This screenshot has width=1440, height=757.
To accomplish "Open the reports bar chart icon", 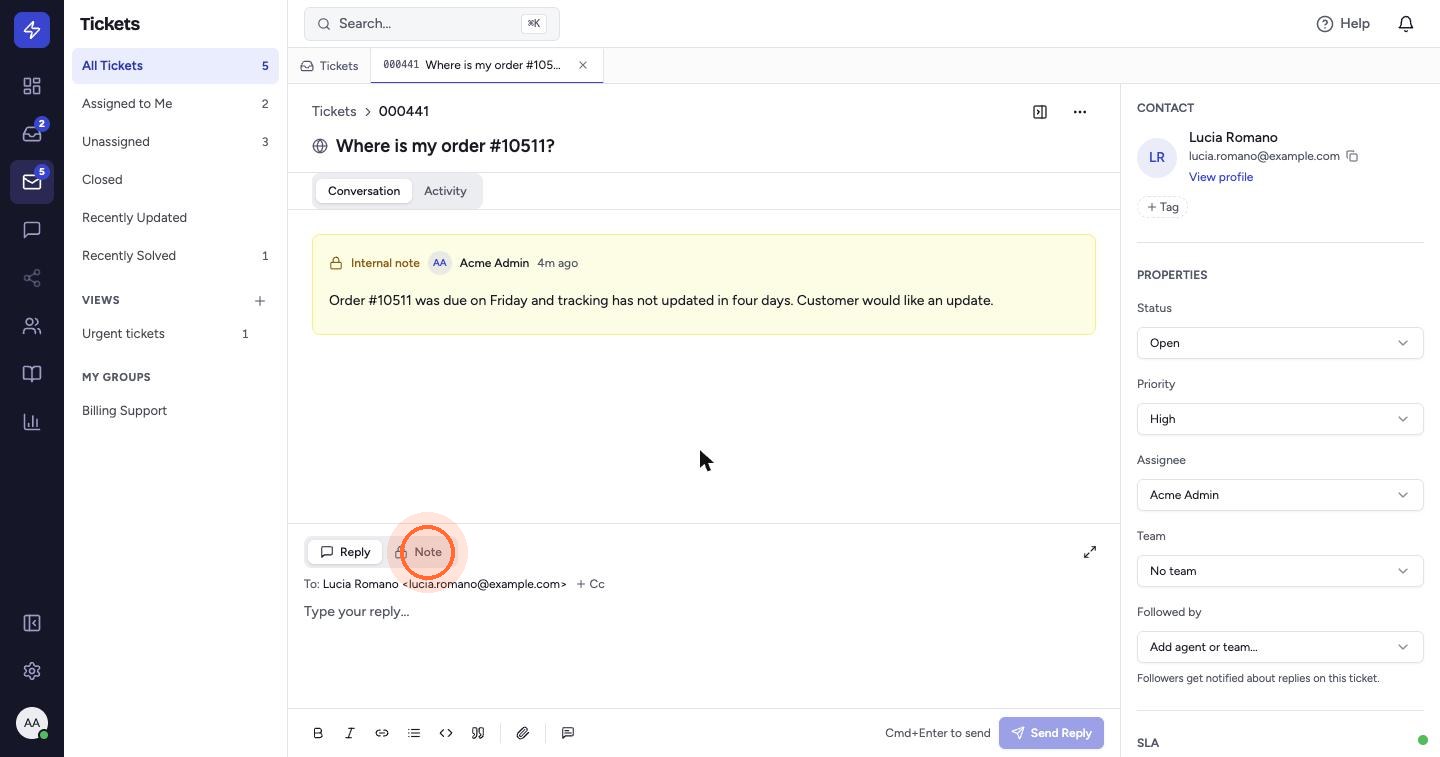I will [32, 422].
